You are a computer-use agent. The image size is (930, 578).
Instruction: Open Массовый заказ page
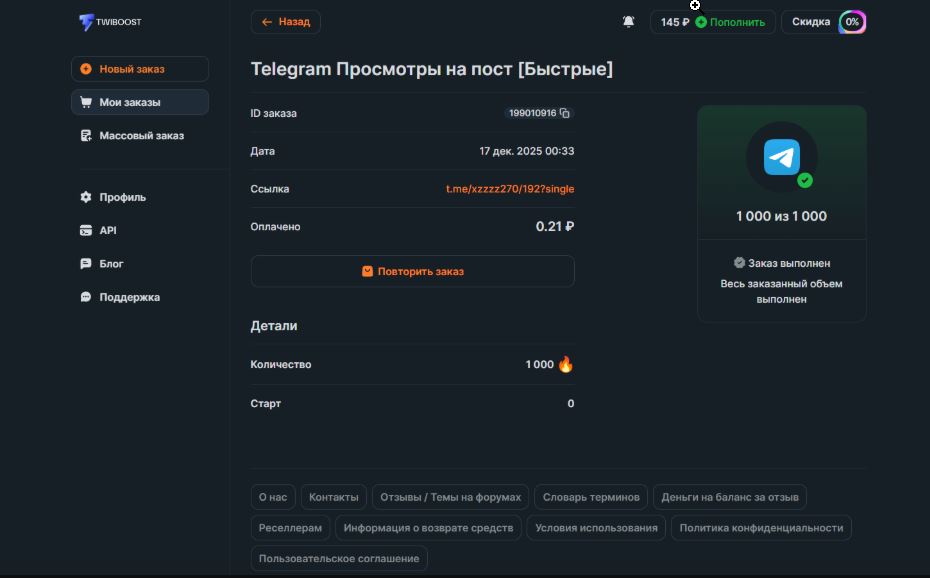point(140,136)
